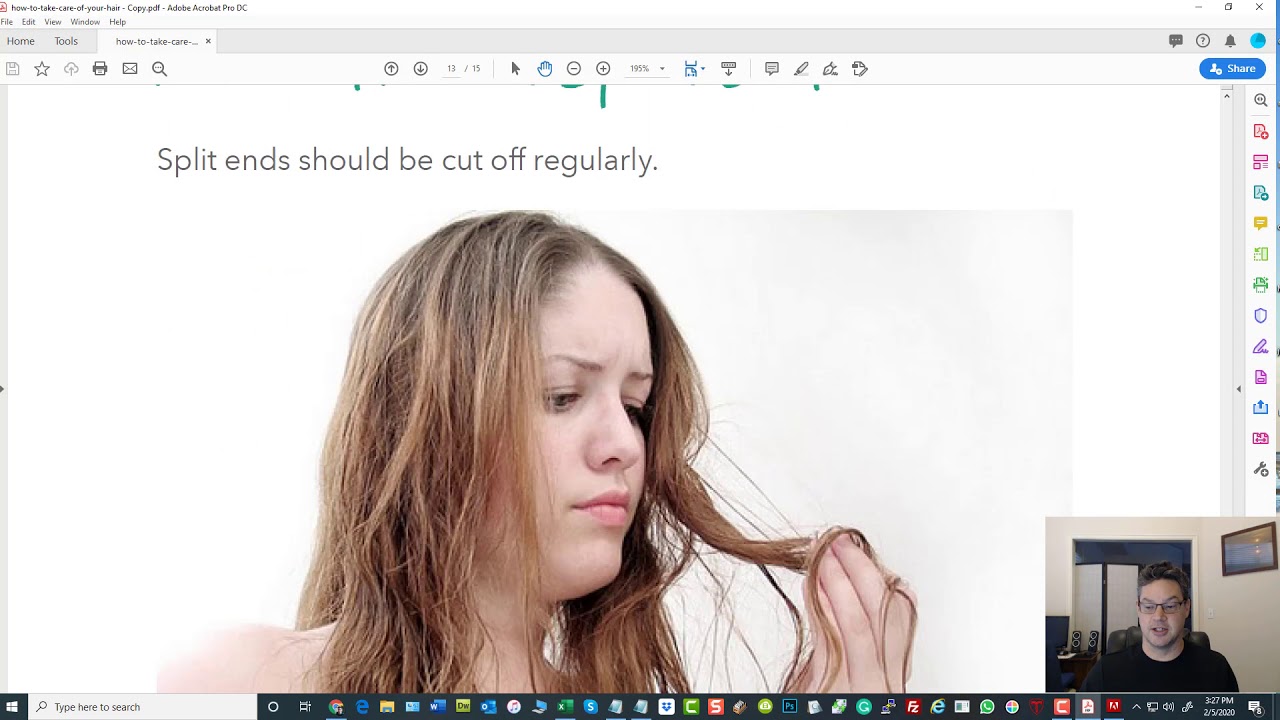Viewport: 1280px width, 720px height.
Task: Open the user account avatar
Action: pos(1258,41)
